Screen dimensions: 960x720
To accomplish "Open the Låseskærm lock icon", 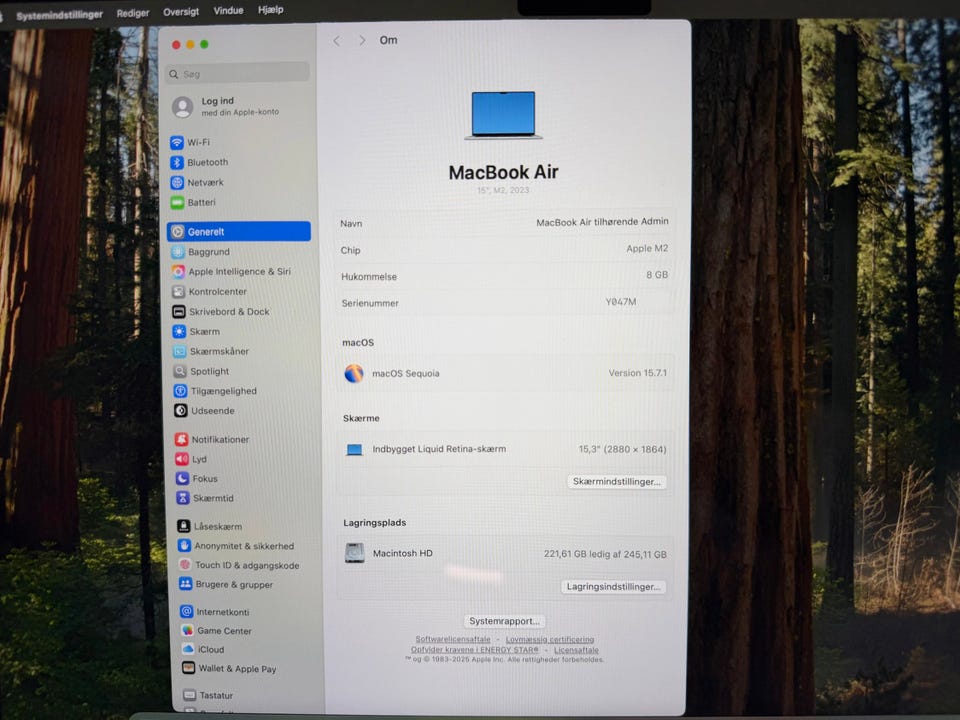I will coord(184,526).
